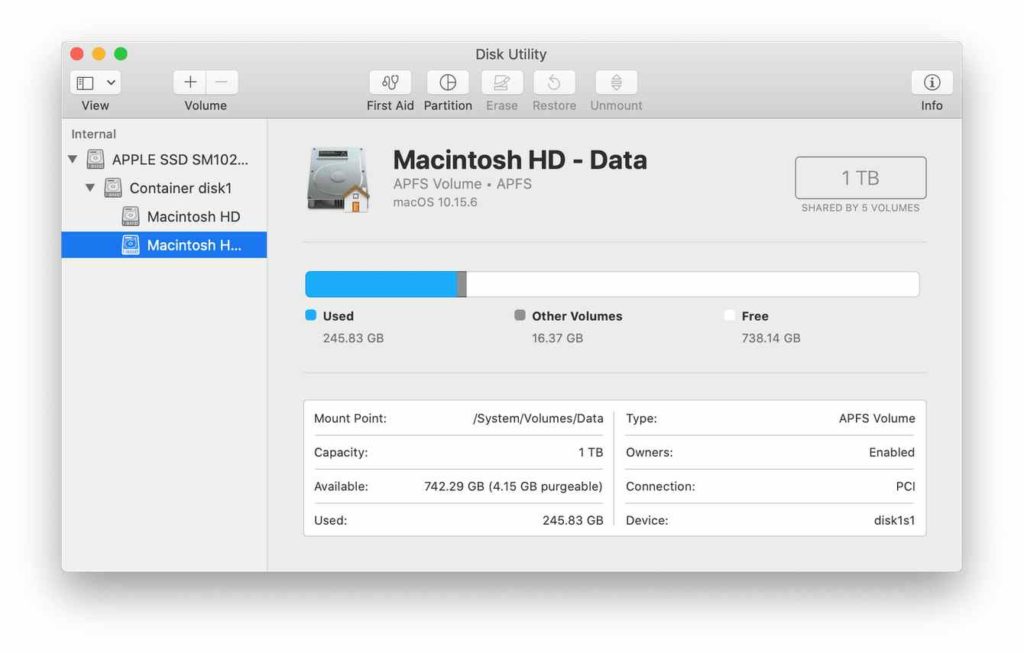Click the macOS 10.15.6 version text
Screen dimensions: 1024x653
coord(435,202)
